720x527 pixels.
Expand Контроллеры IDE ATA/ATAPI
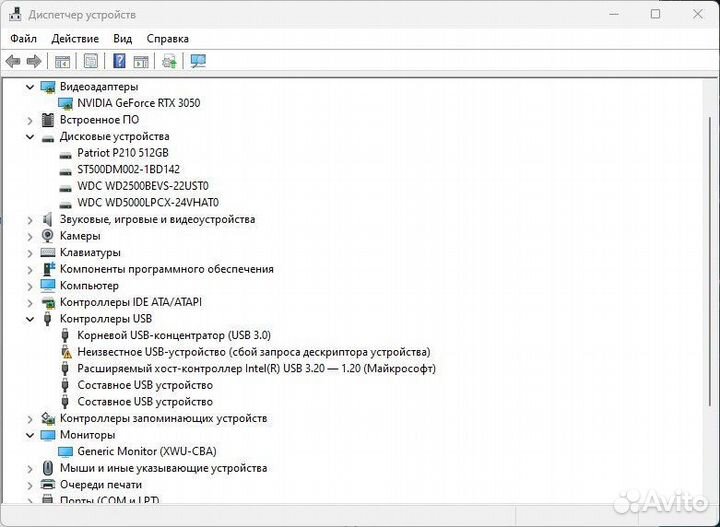30,303
